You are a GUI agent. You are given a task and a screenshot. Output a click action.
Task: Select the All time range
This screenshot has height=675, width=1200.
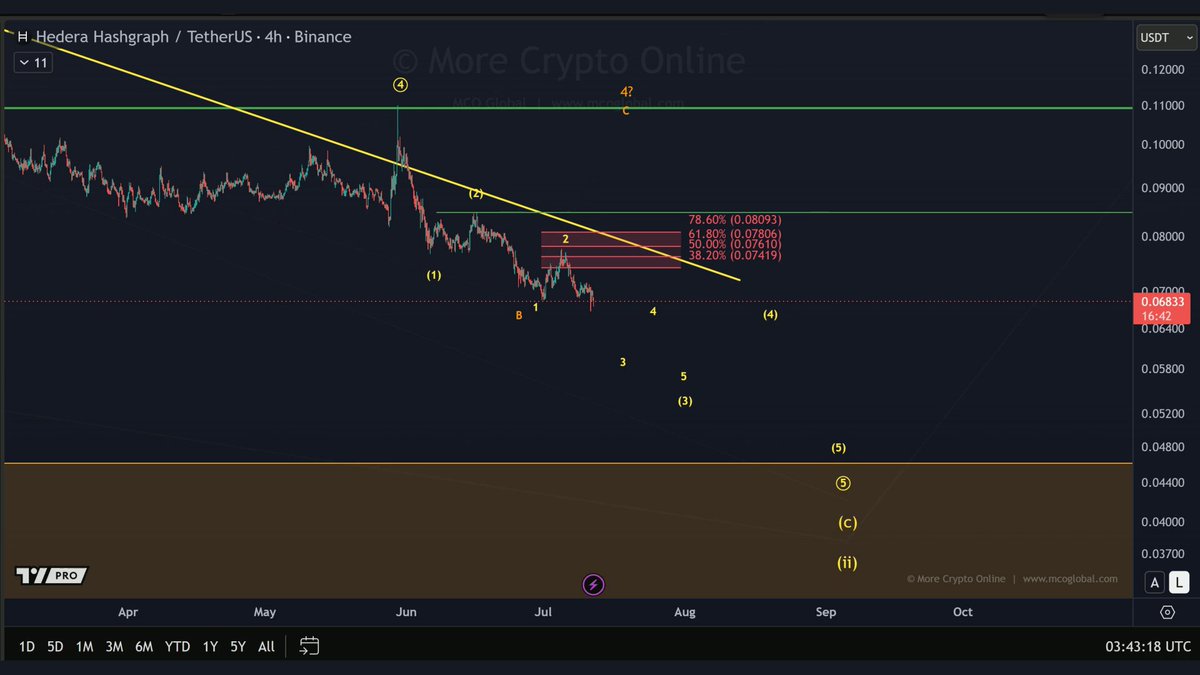pos(266,647)
